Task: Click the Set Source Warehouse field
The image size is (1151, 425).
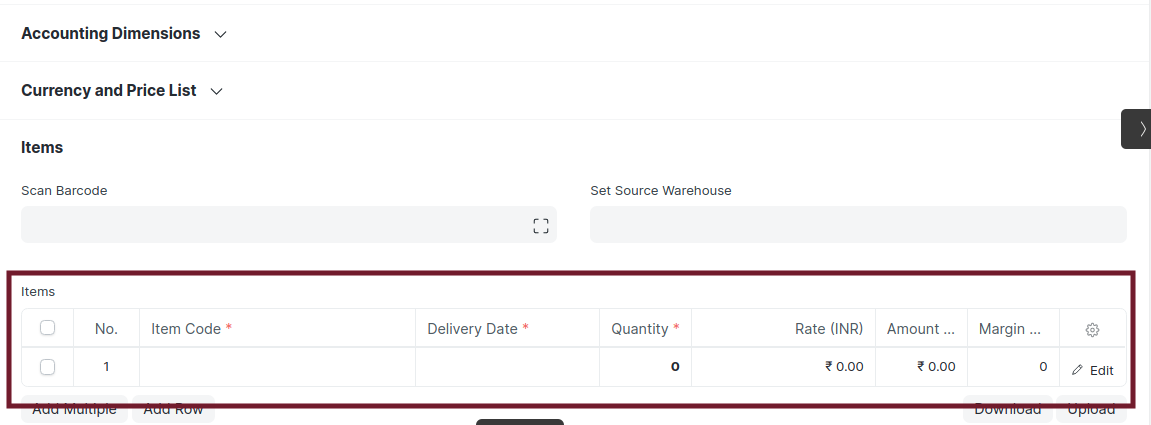Action: point(858,225)
